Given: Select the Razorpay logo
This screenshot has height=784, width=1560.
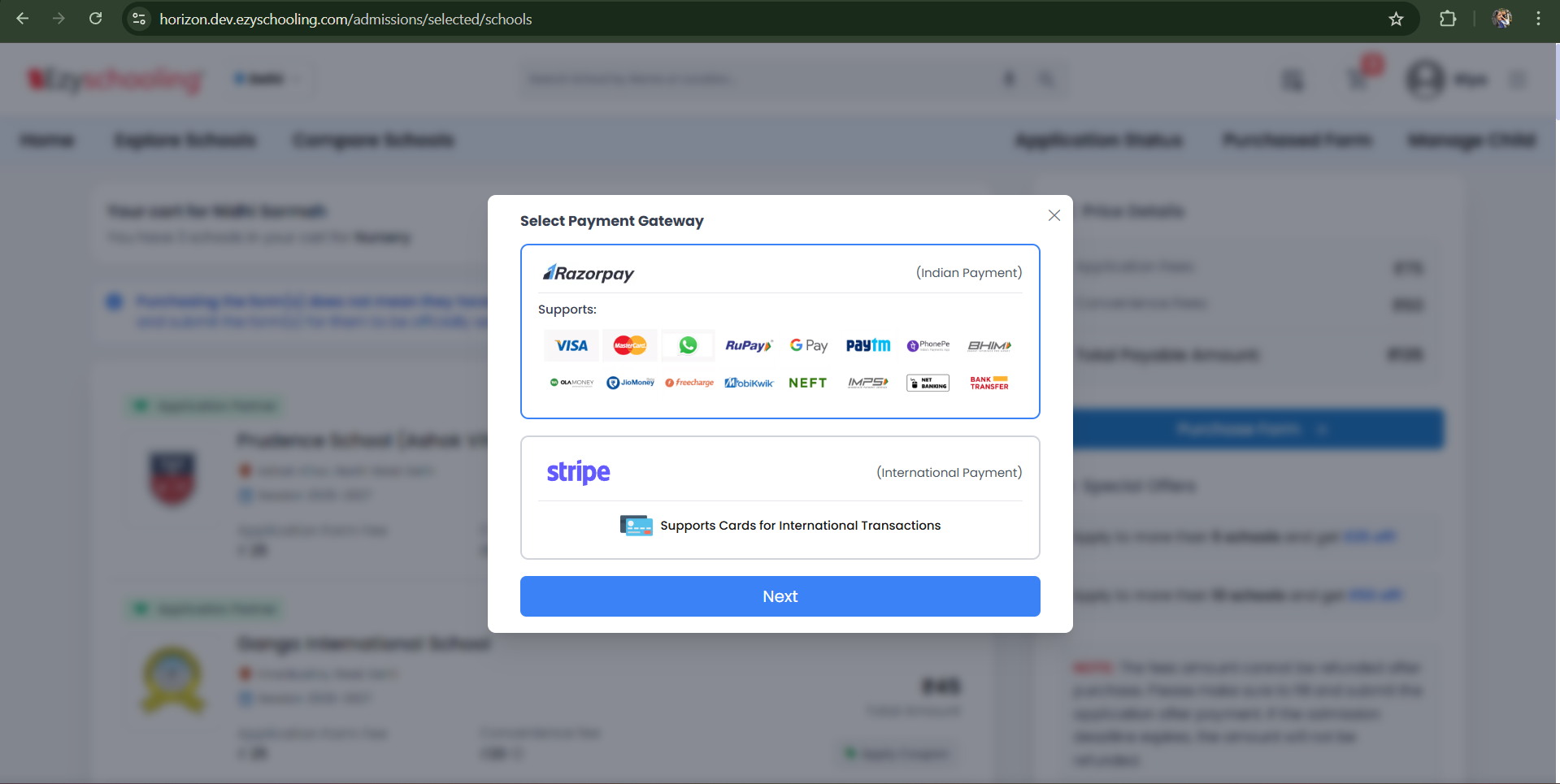Looking at the screenshot, I should tap(589, 273).
